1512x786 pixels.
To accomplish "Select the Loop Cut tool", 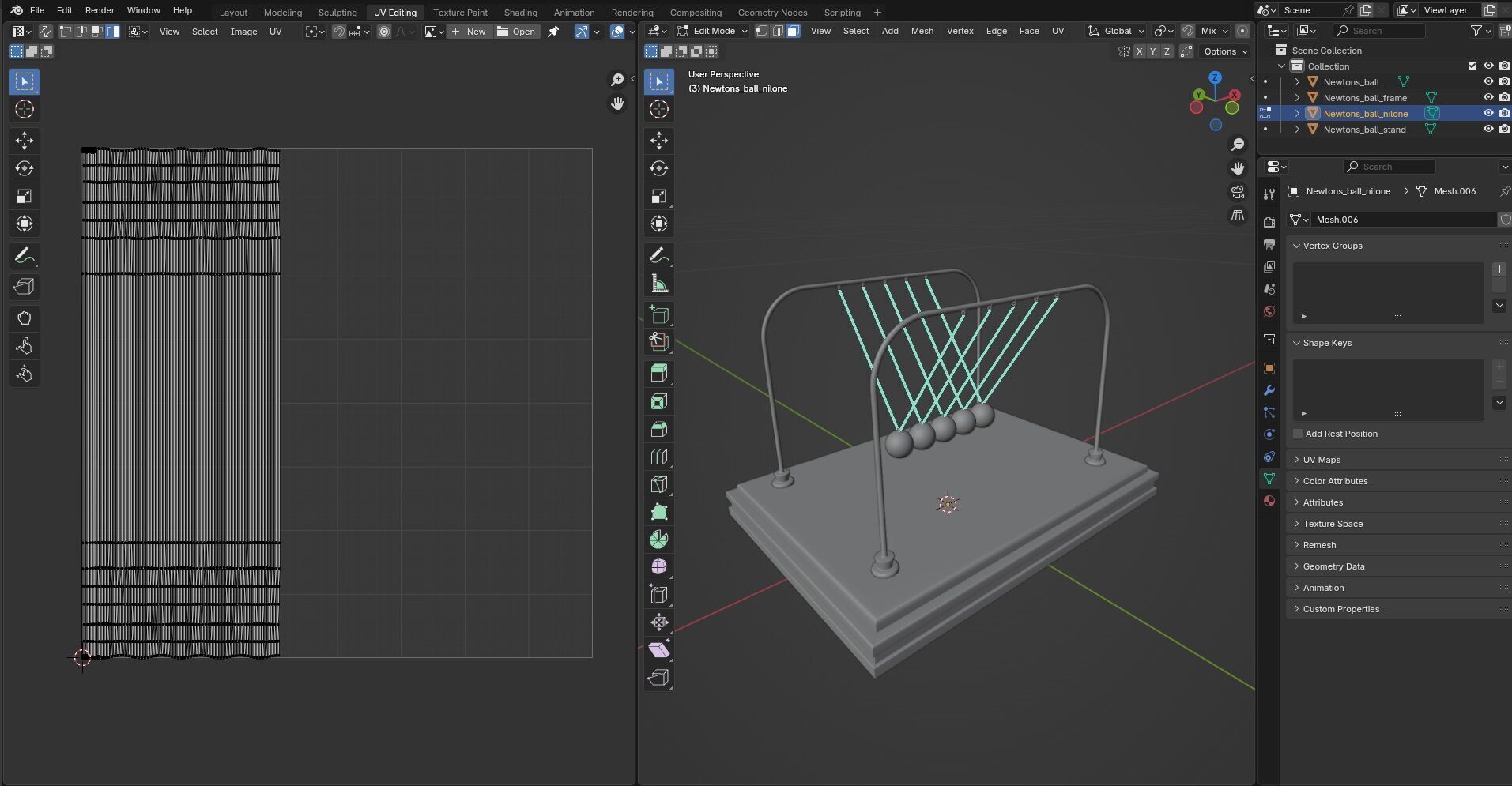I will (x=659, y=457).
